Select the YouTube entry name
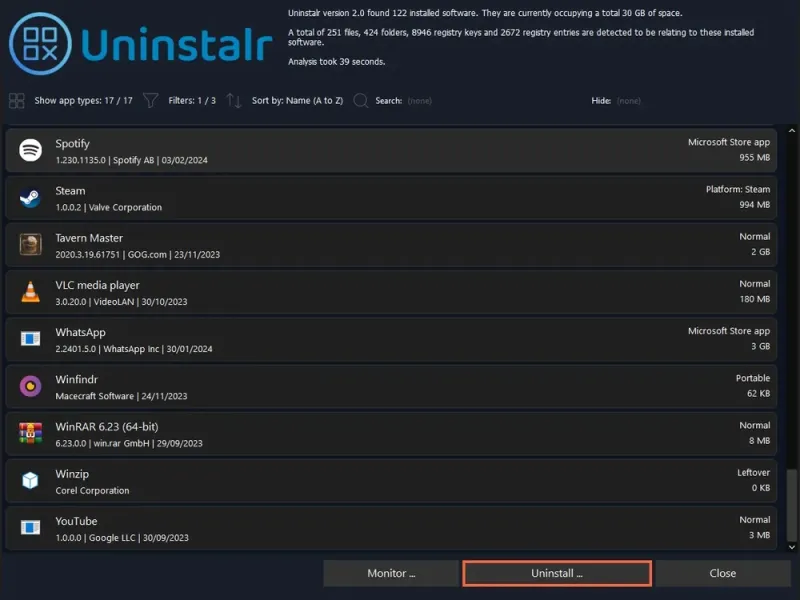 pyautogui.click(x=77, y=521)
